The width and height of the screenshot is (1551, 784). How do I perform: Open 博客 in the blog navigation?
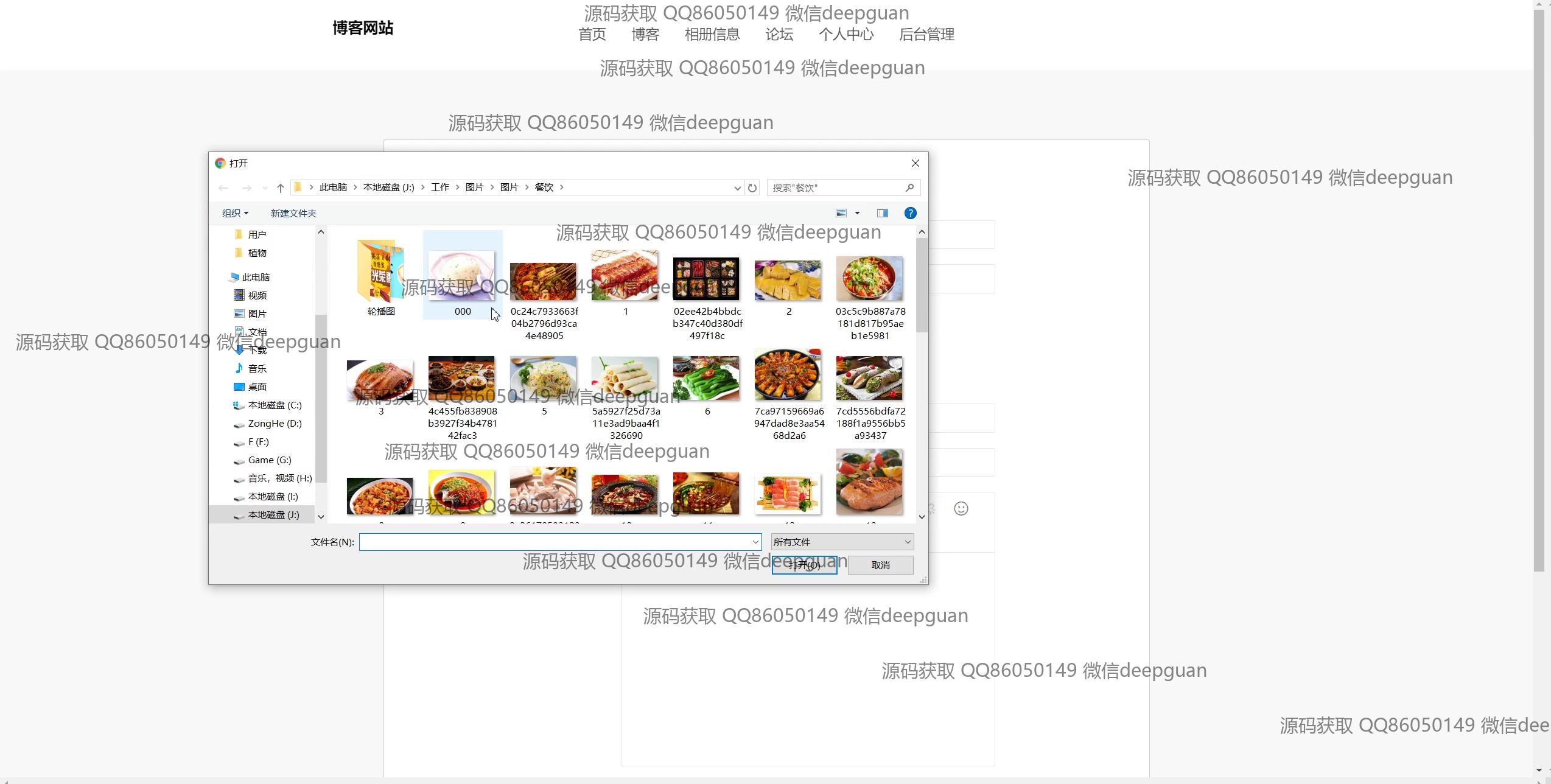coord(645,35)
